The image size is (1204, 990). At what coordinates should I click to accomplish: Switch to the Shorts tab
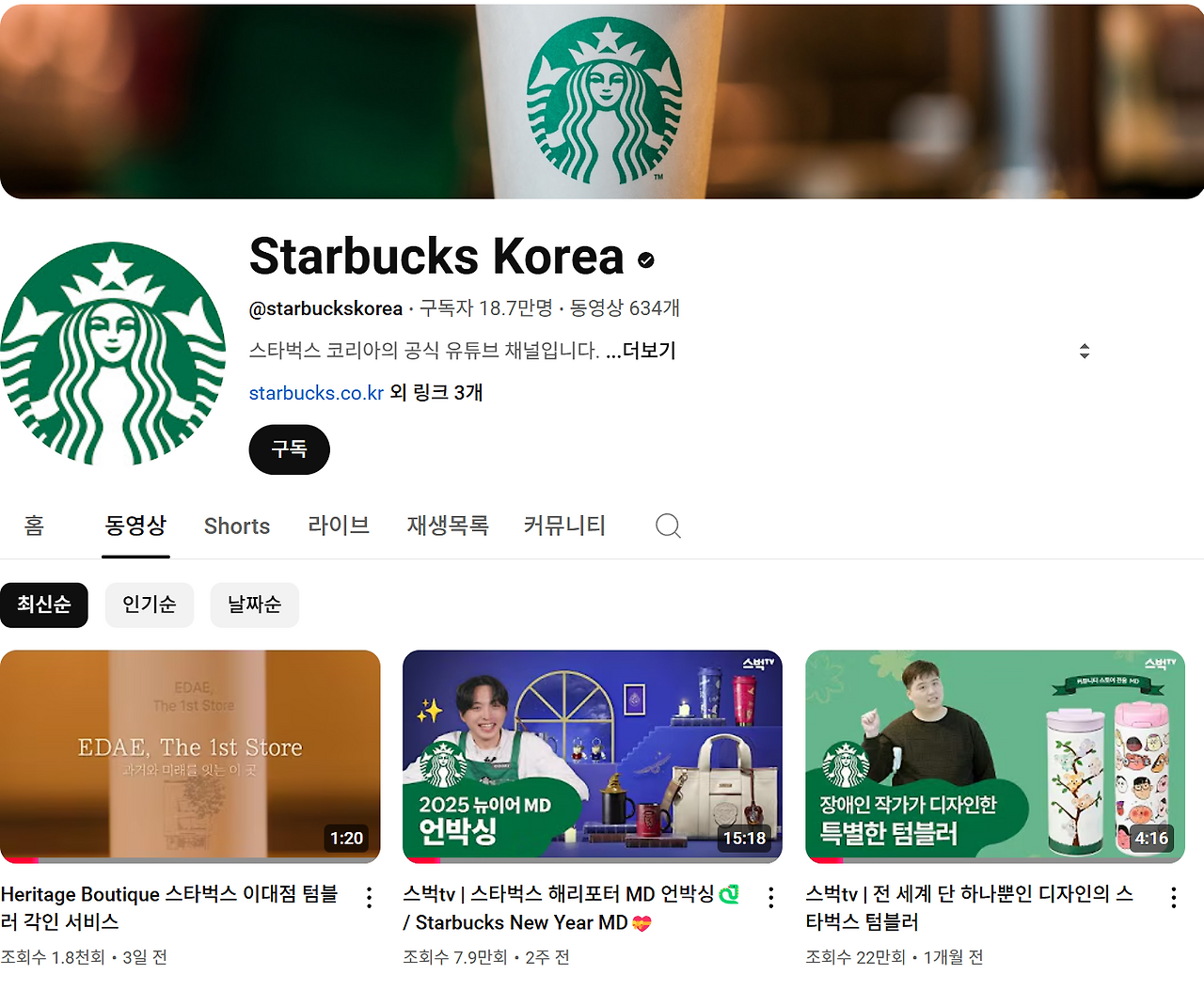click(x=236, y=526)
